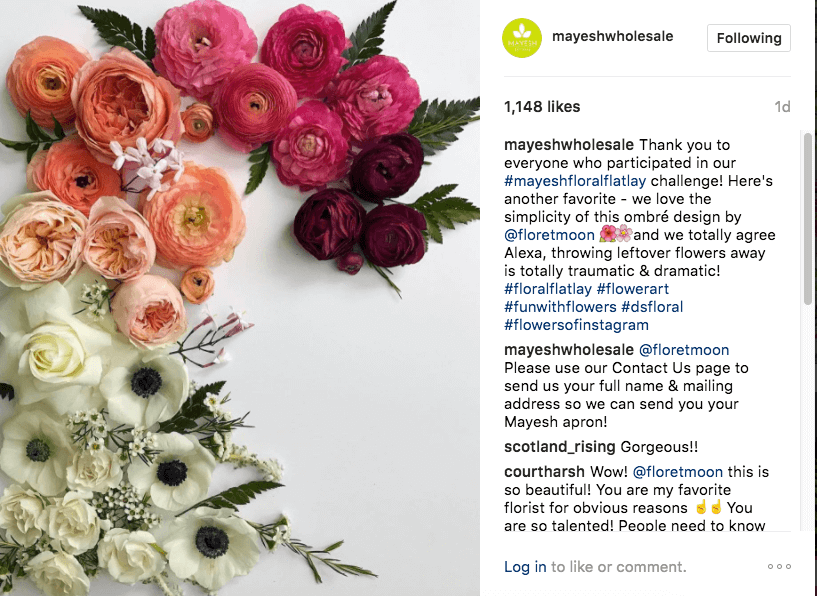
Task: Visit @floretmoon mention in the caption
Action: pos(549,235)
